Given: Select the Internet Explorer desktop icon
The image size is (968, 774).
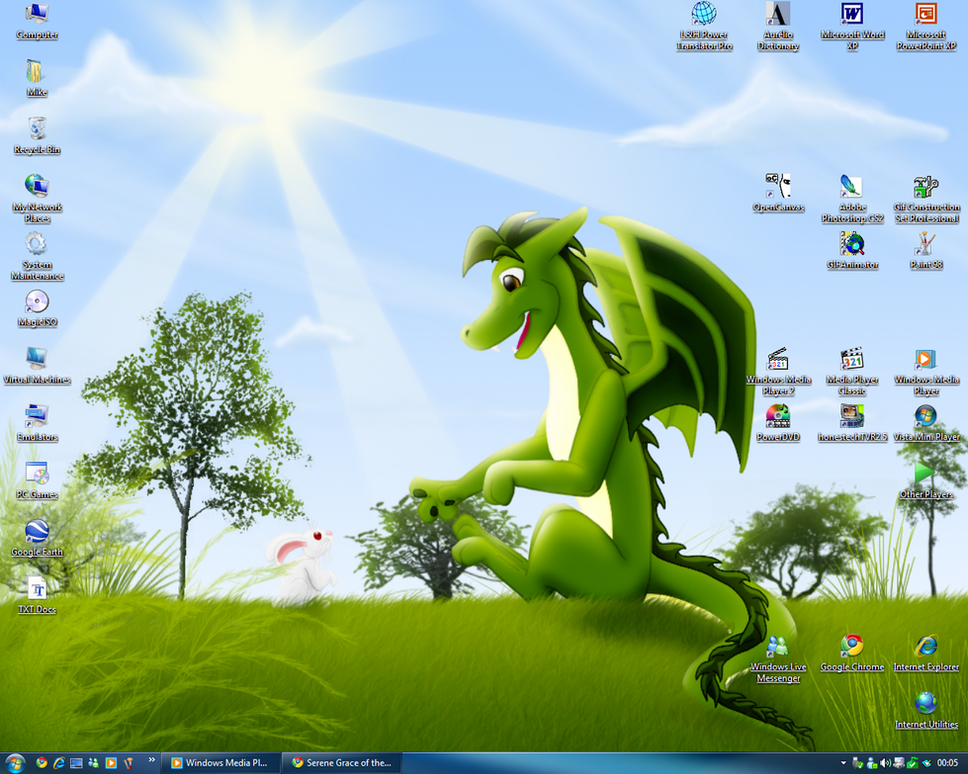Looking at the screenshot, I should pos(926,654).
